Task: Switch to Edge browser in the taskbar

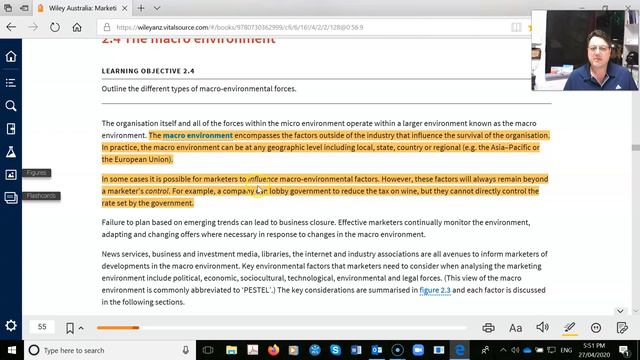Action: point(460,350)
